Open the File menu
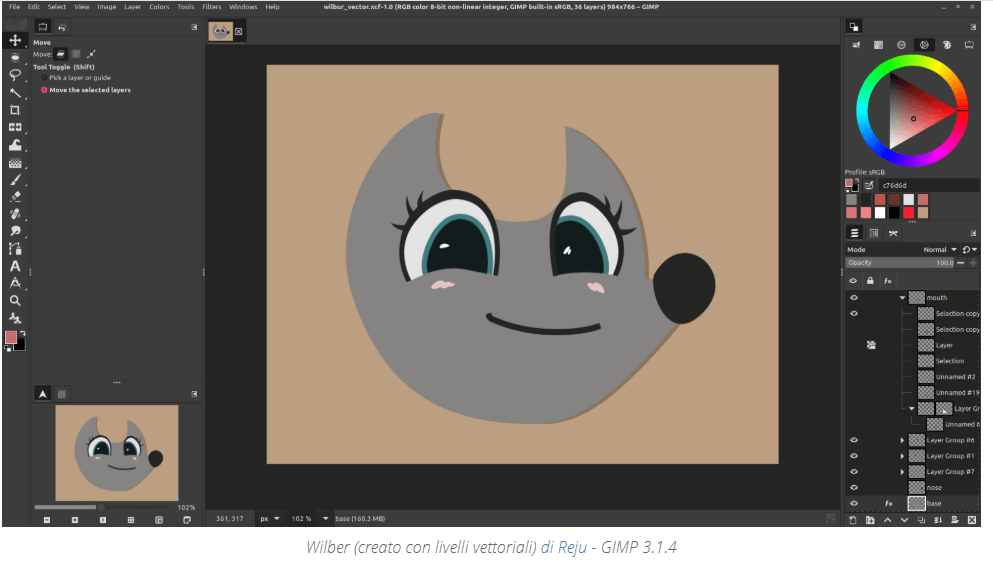Image resolution: width=993 pixels, height=567 pixels. point(15,7)
